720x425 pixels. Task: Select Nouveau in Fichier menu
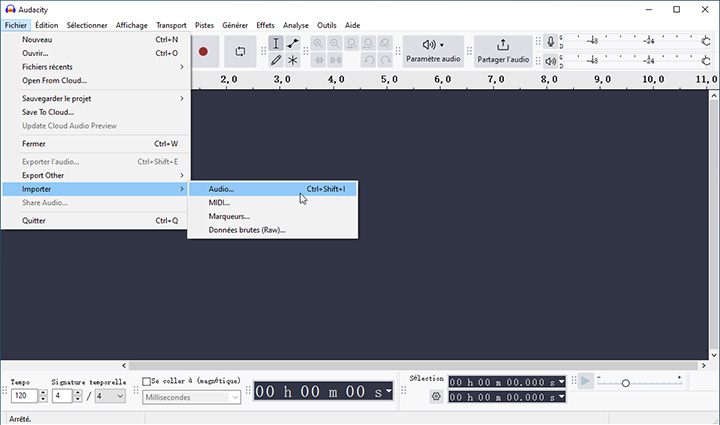(x=96, y=39)
